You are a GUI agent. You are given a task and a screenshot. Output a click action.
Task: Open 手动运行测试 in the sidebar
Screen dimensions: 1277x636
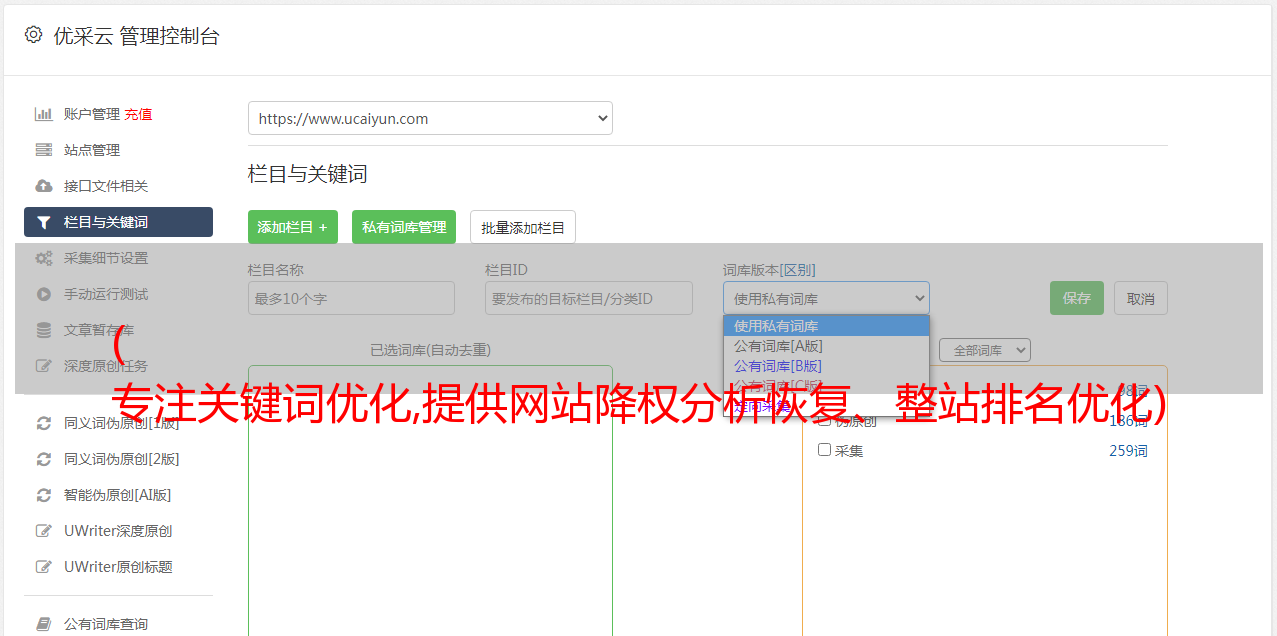click(106, 294)
